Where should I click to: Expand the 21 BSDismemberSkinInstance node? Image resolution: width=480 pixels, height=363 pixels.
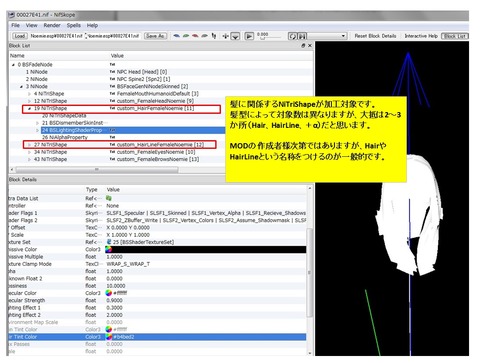coord(37,123)
